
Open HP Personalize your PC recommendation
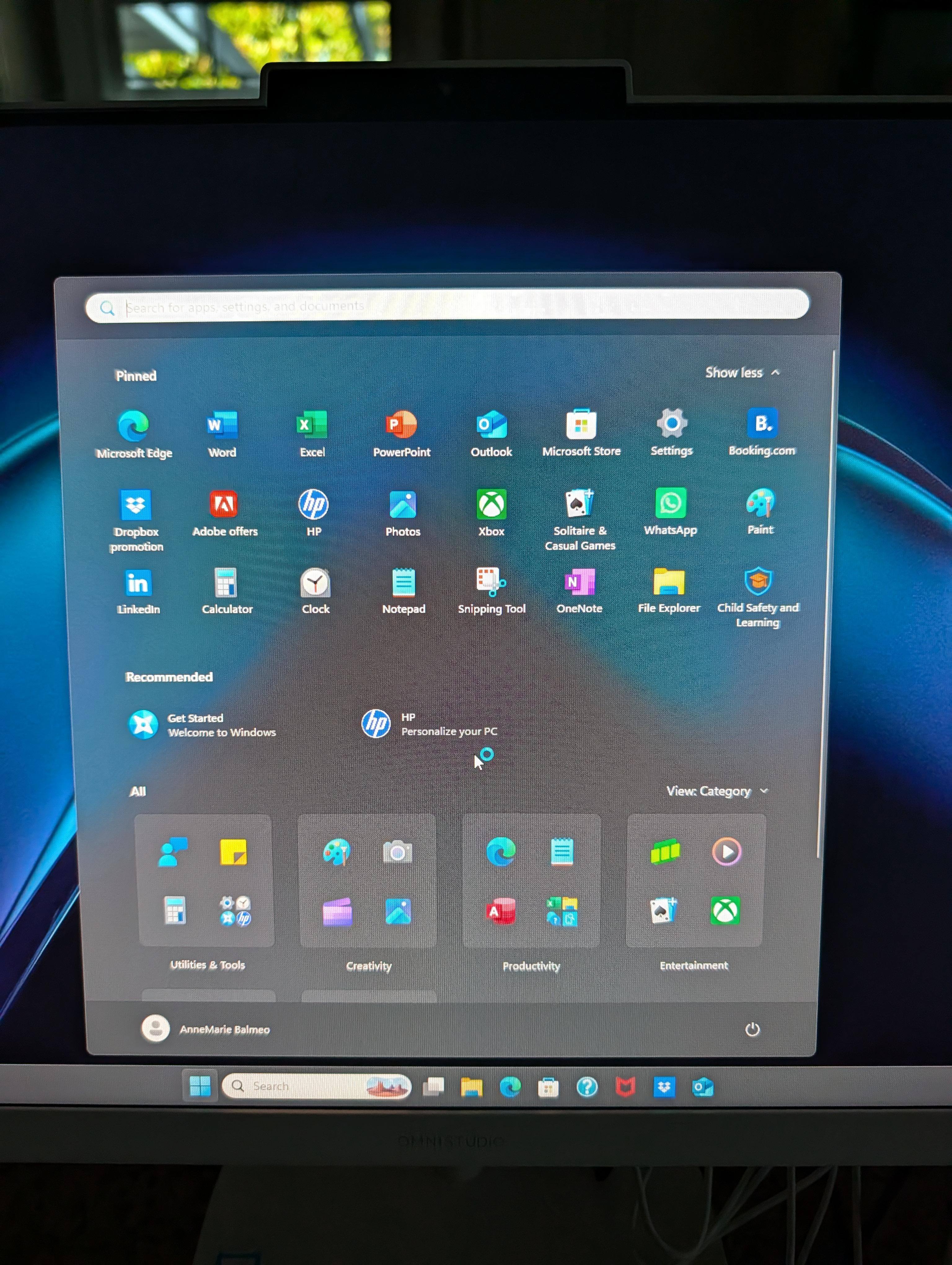(x=430, y=724)
